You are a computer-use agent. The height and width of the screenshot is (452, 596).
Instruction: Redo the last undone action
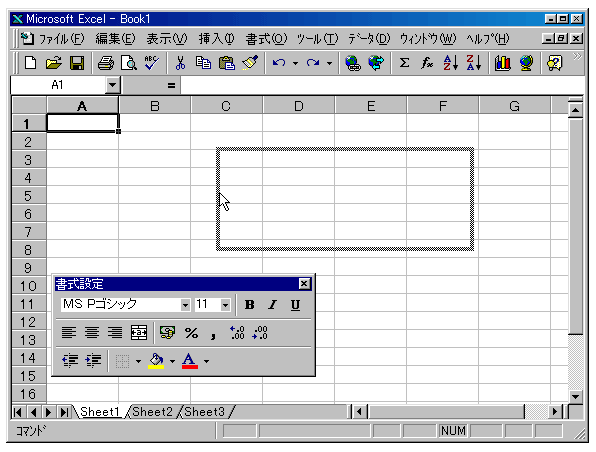(313, 63)
